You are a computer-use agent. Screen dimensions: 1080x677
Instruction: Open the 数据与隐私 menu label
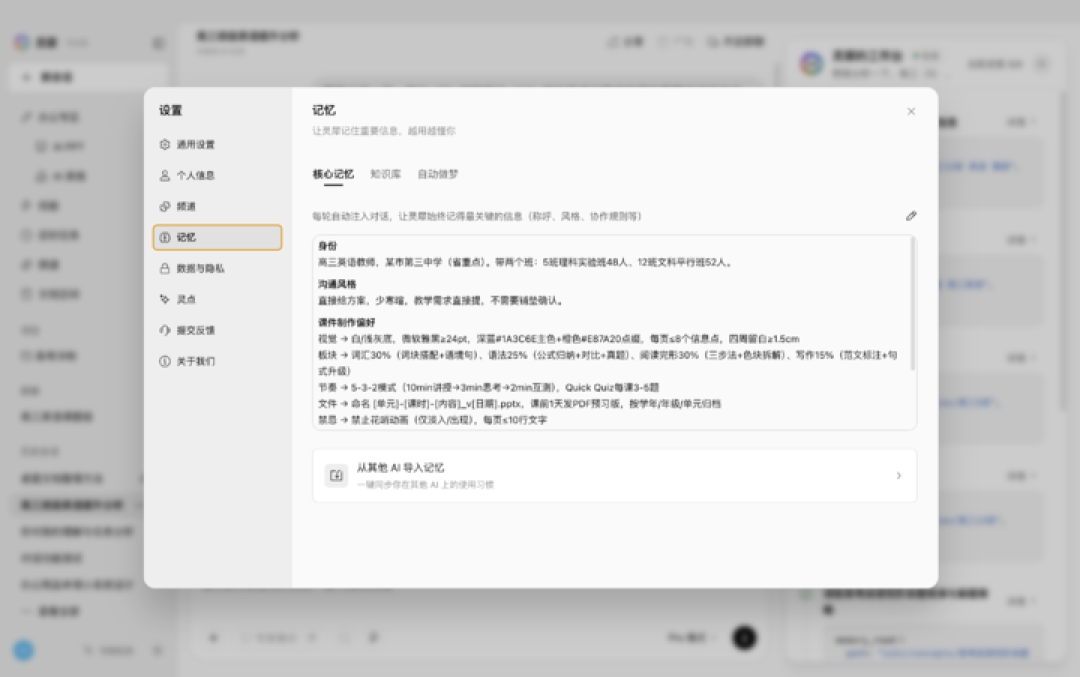[x=200, y=269]
